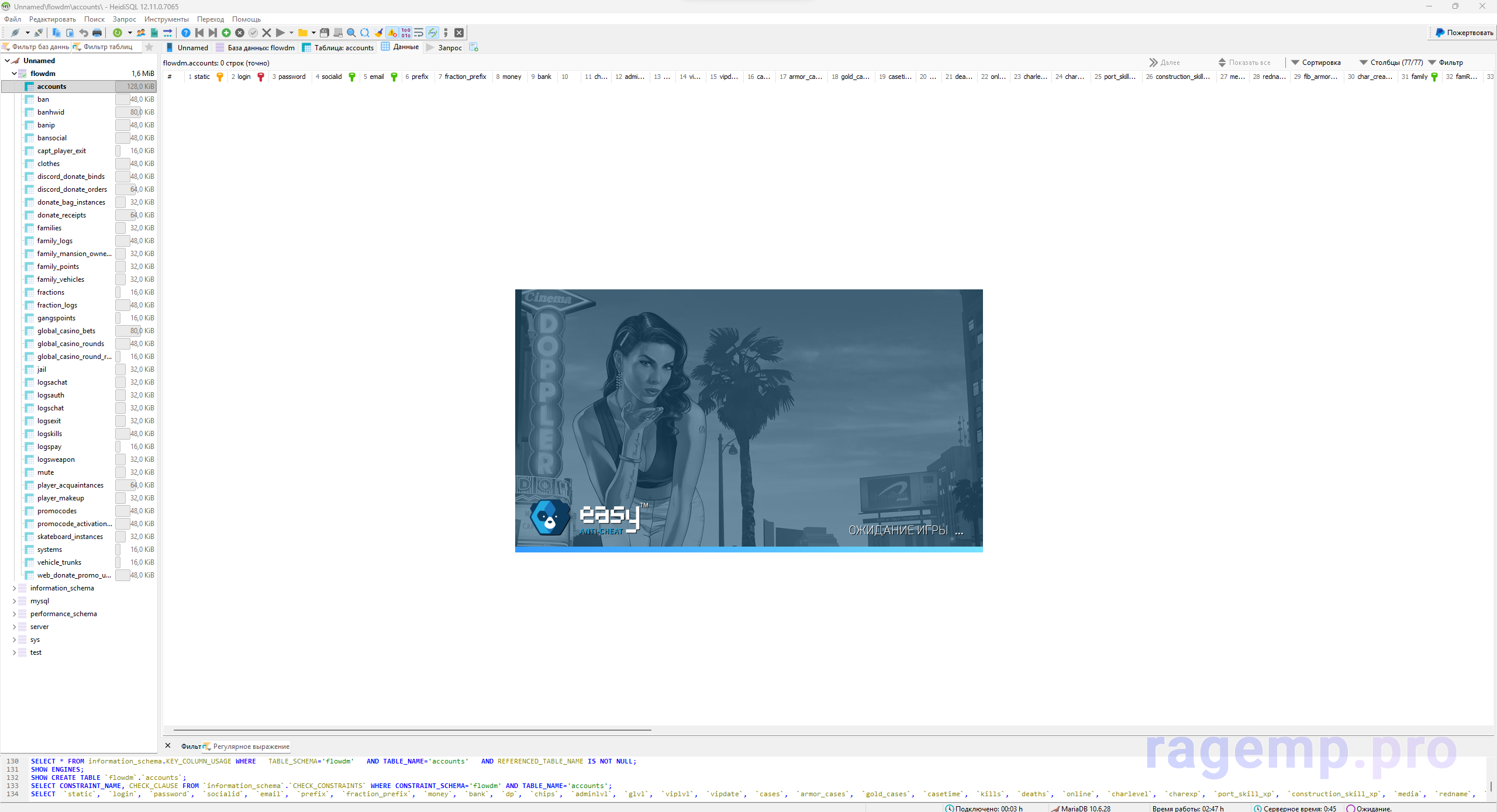Expand the information_schema database

14,588
